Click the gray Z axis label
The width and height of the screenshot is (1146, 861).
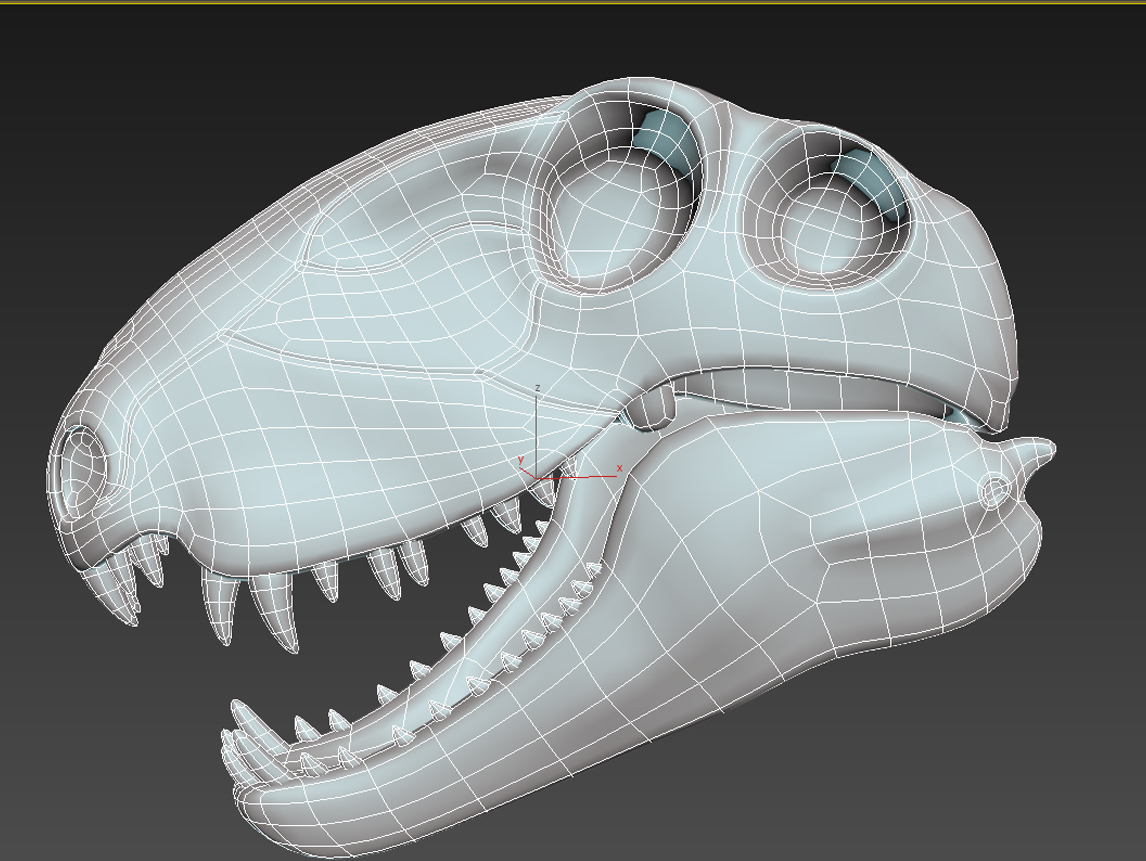(x=538, y=387)
